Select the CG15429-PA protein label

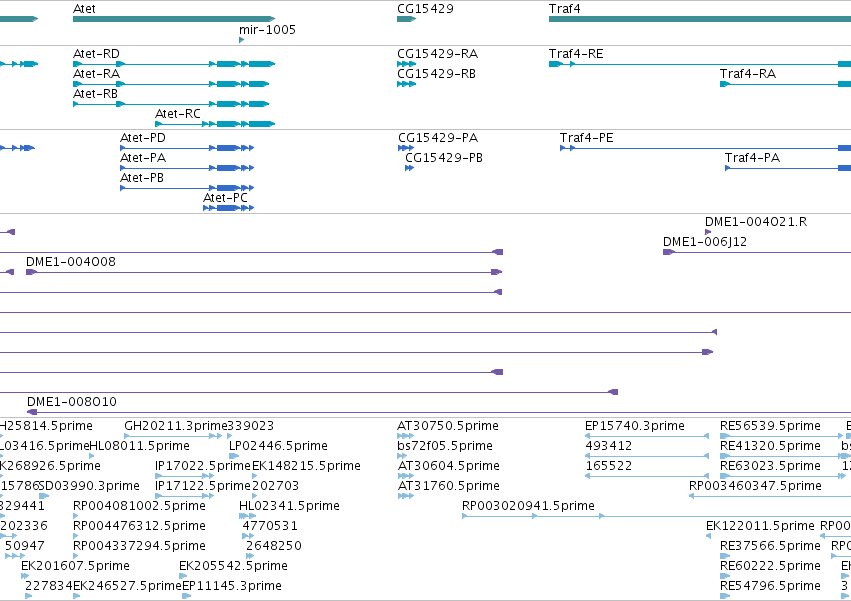coord(438,138)
